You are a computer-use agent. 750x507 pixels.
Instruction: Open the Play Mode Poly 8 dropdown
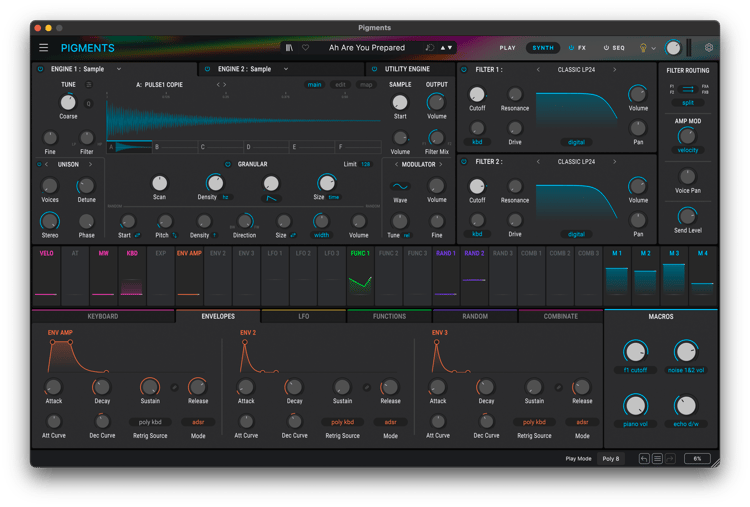click(x=611, y=459)
